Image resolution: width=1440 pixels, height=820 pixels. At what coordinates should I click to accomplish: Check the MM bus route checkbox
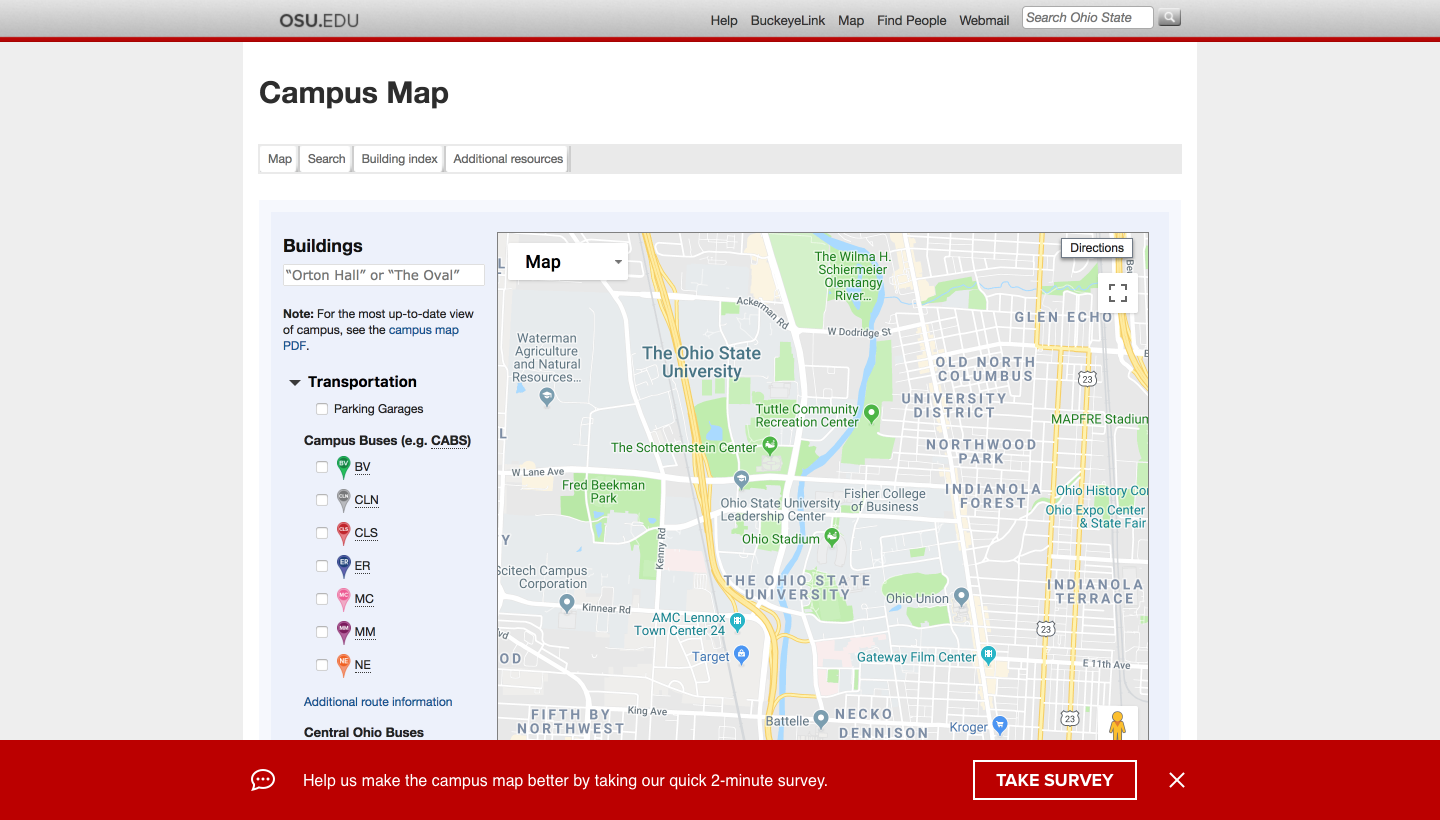(322, 632)
